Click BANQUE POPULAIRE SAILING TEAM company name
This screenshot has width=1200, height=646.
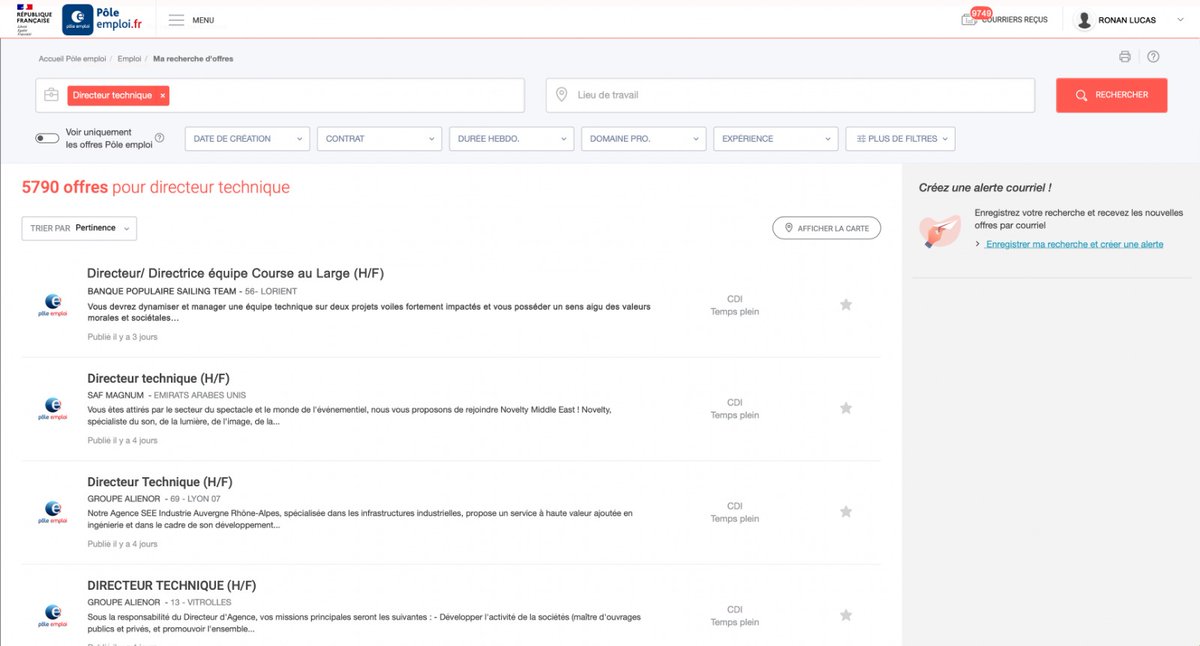[x=162, y=291]
